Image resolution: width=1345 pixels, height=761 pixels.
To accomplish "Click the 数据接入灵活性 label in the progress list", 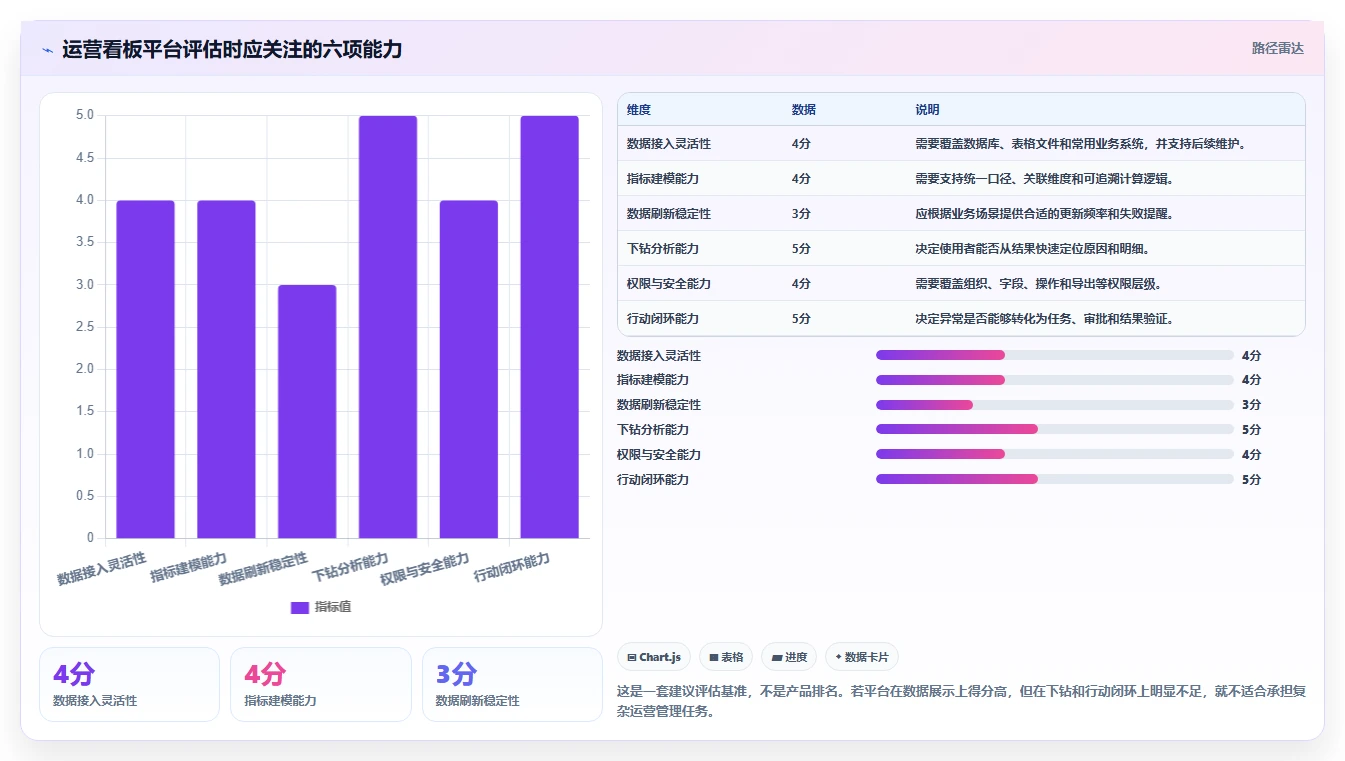I will point(659,355).
